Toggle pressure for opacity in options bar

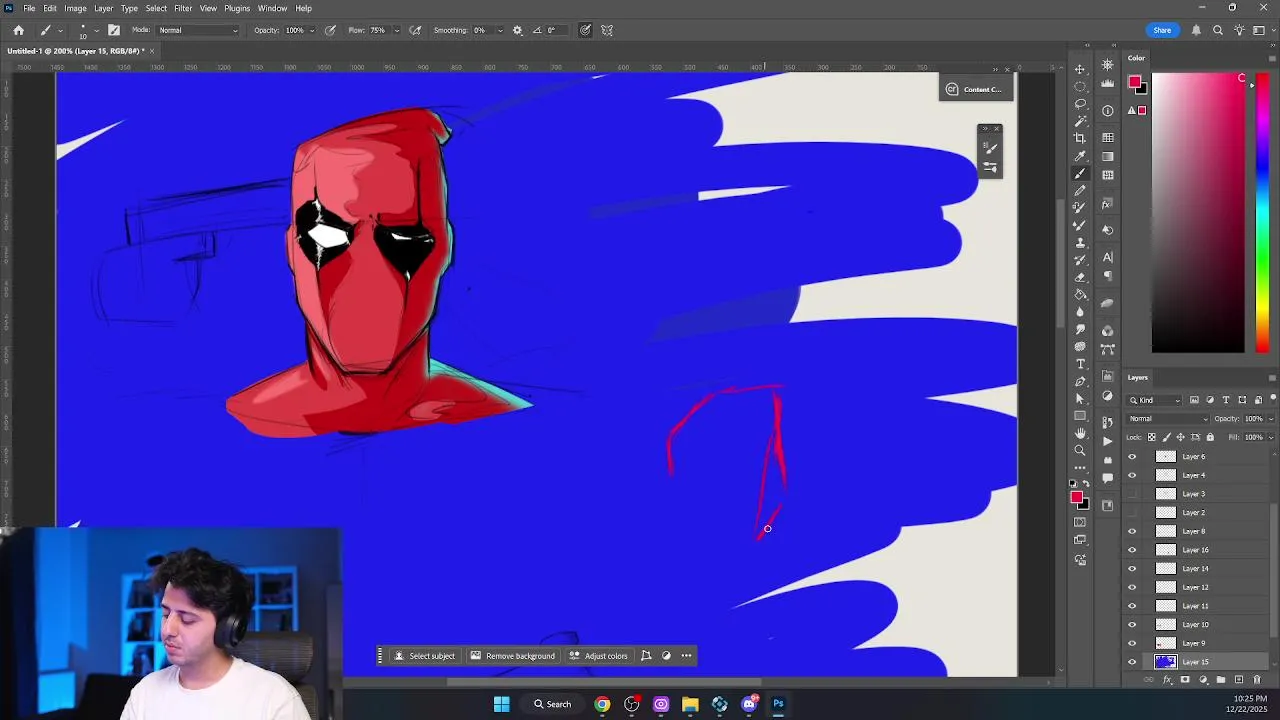click(x=330, y=30)
